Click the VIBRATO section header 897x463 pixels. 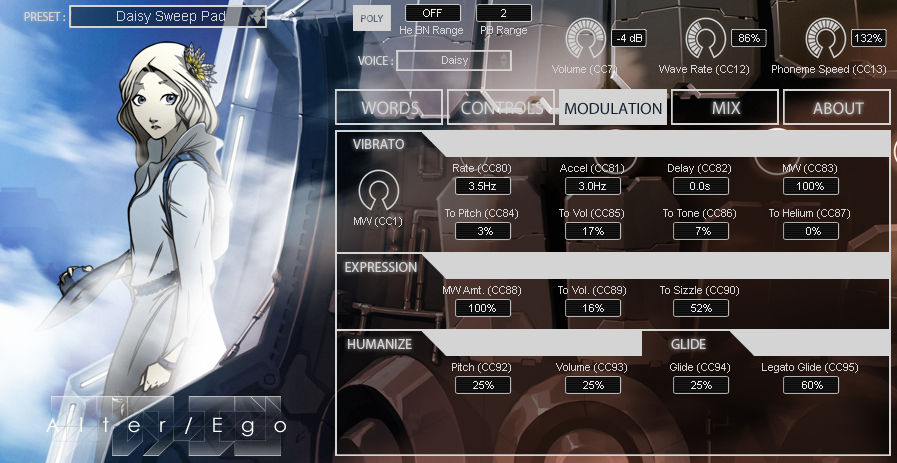click(x=379, y=144)
